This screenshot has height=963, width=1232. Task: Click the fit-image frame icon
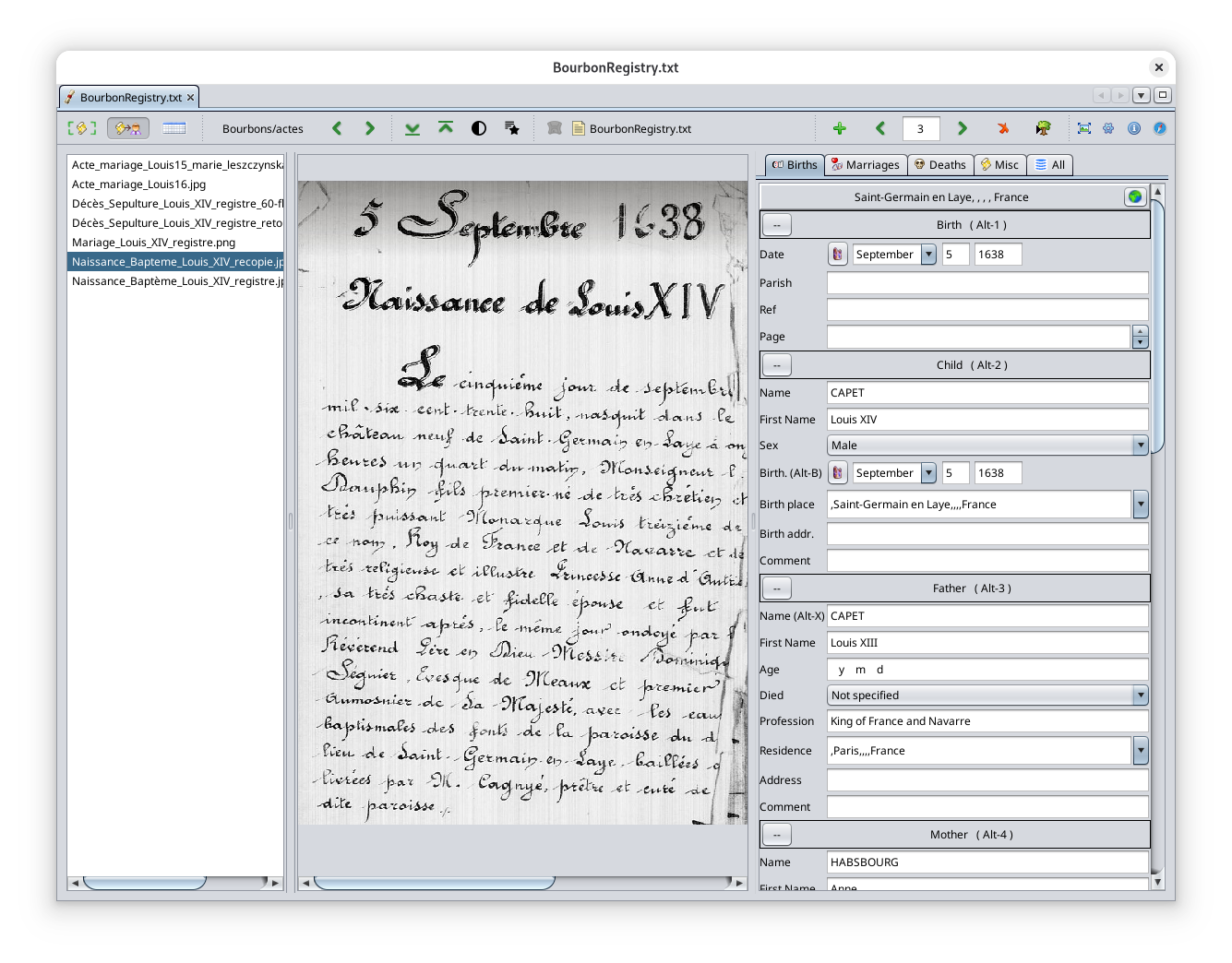pyautogui.click(x=1084, y=128)
